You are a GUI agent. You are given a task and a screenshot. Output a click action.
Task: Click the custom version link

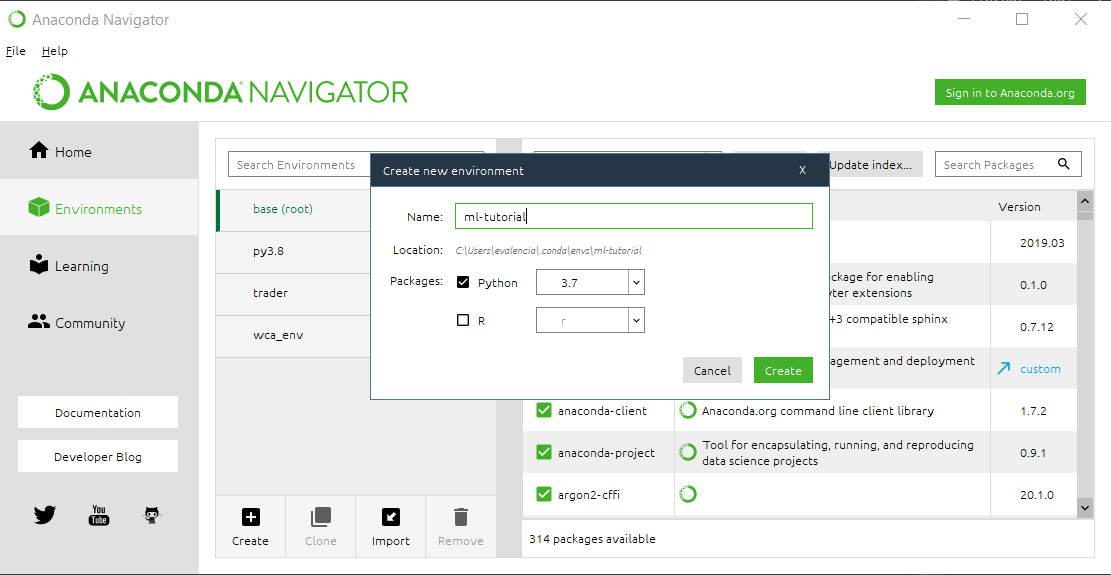point(1040,368)
